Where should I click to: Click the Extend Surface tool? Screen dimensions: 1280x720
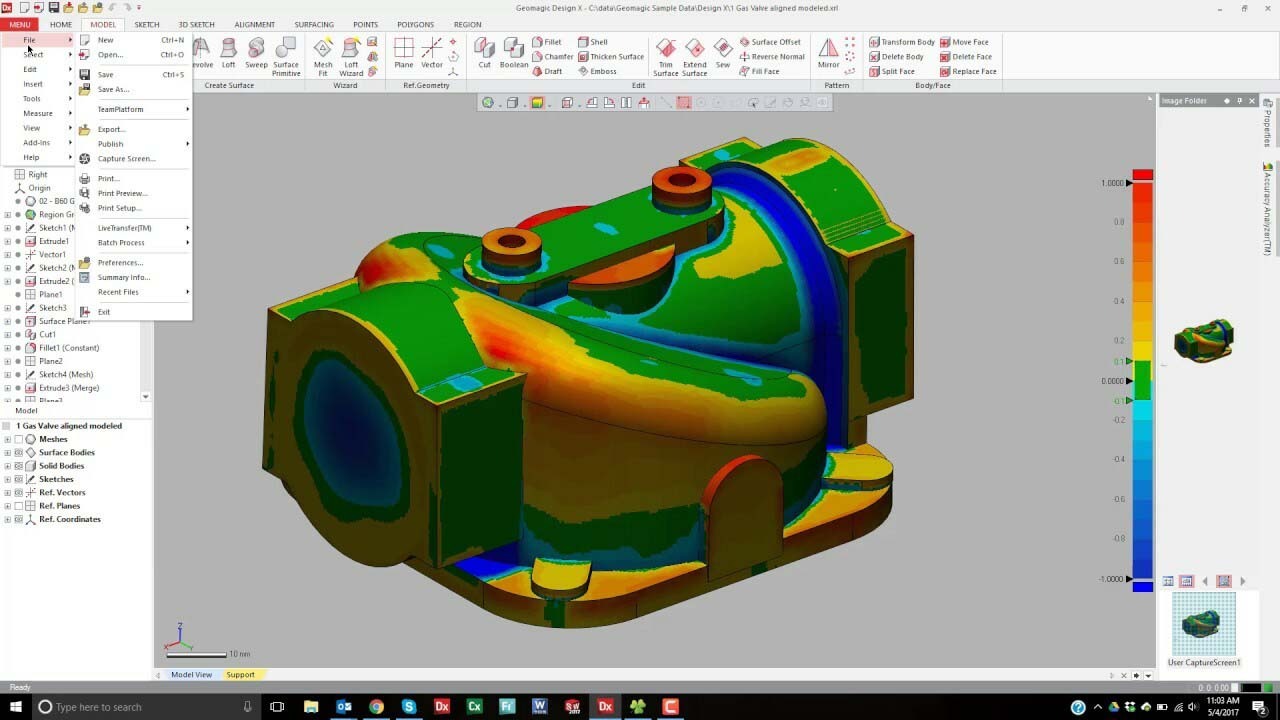[x=695, y=57]
